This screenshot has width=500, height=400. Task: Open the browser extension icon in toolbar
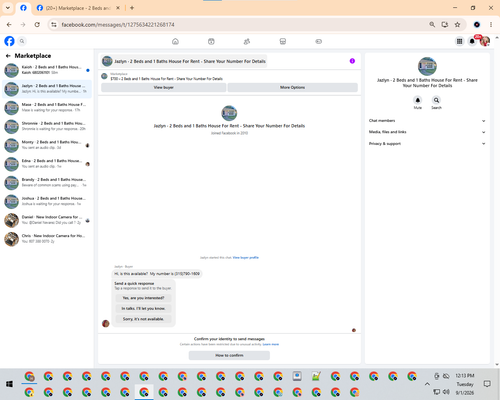click(477, 25)
